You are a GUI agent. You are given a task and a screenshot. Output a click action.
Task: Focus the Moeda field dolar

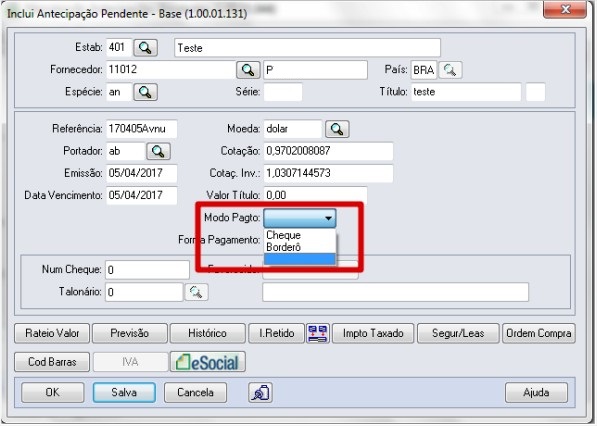[x=293, y=129]
